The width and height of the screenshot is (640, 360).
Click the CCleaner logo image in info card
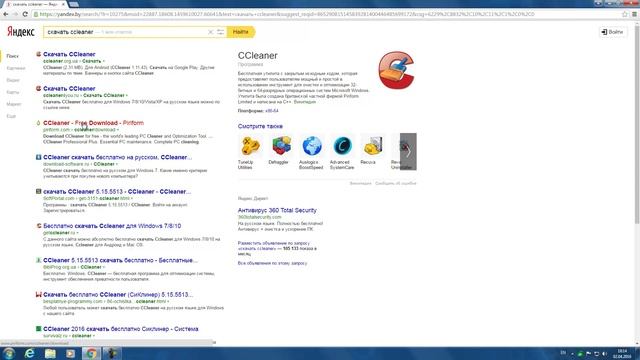pos(396,70)
